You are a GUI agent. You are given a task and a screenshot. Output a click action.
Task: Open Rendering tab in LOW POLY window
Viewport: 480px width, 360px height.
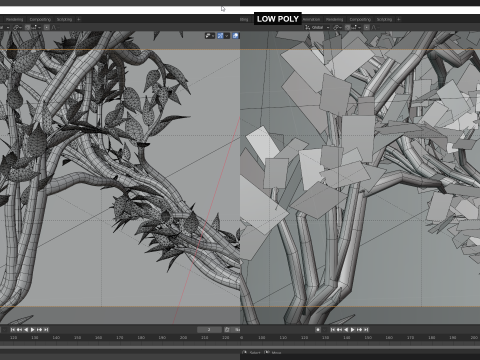334,19
